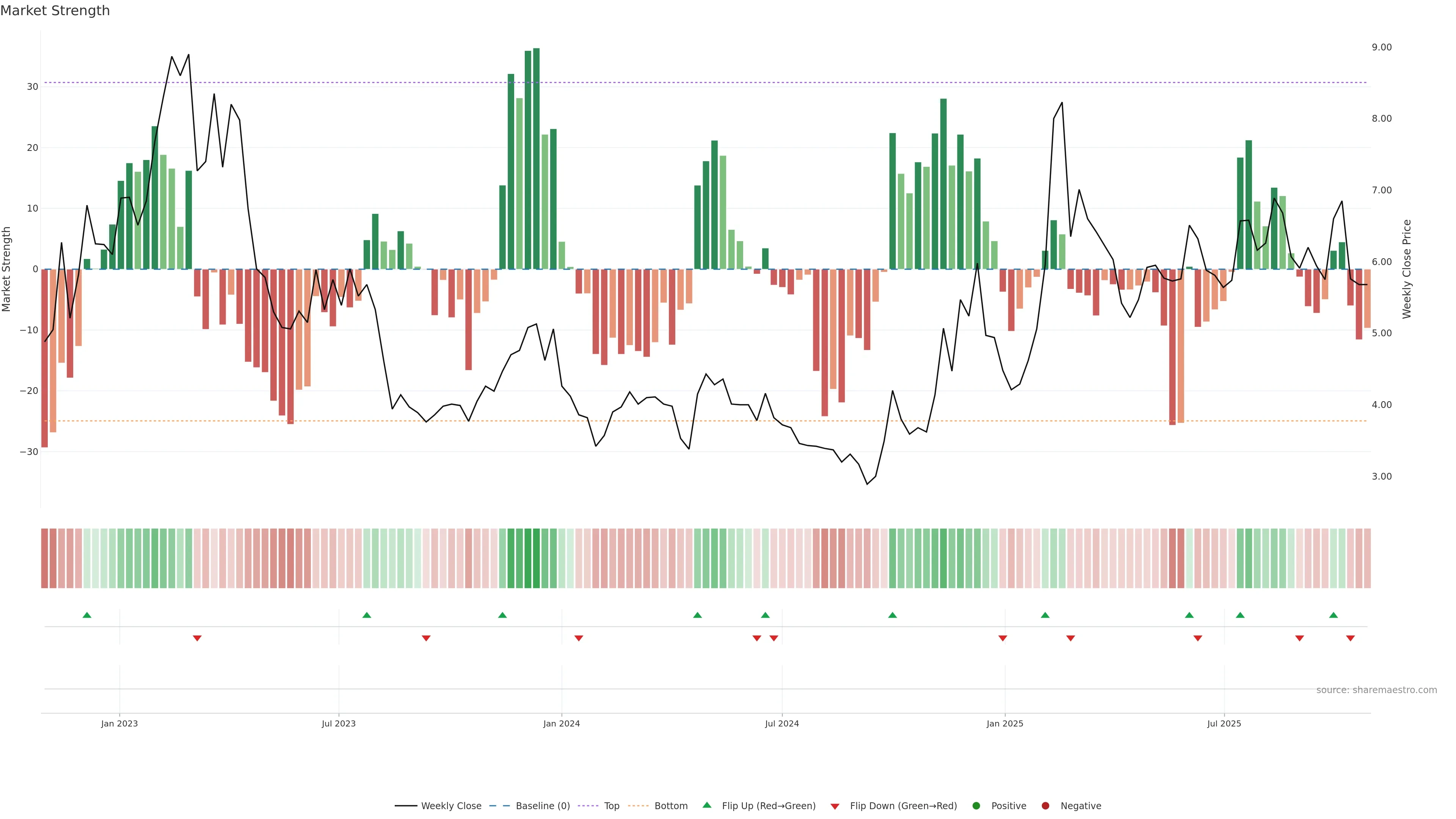Click the 9.00 right-axis price label
Image resolution: width=1456 pixels, height=819 pixels.
point(1381,47)
